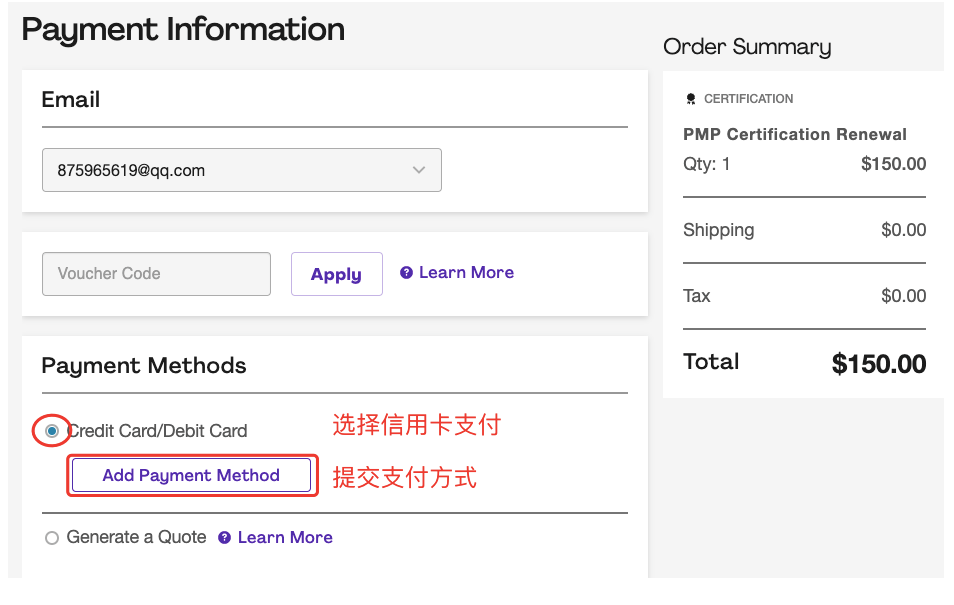Click the help icon beside voucher Learn More
Image resolution: width=954 pixels, height=605 pixels.
pyautogui.click(x=407, y=272)
